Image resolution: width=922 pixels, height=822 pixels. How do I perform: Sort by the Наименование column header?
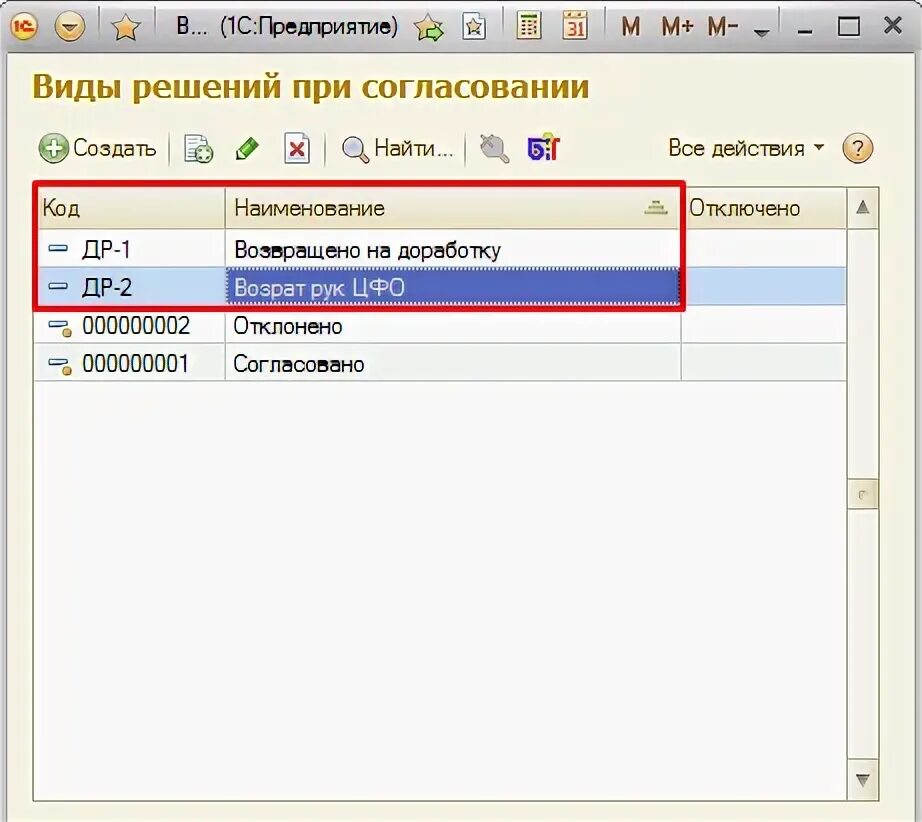tap(453, 208)
